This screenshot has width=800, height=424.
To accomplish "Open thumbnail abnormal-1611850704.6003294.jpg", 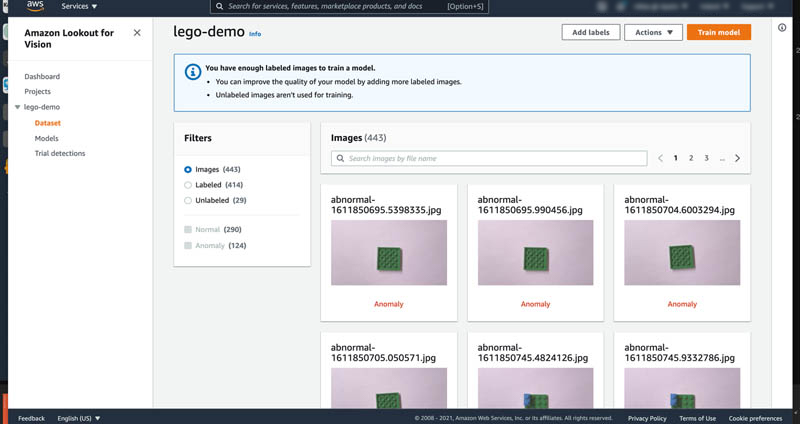I will click(x=682, y=253).
